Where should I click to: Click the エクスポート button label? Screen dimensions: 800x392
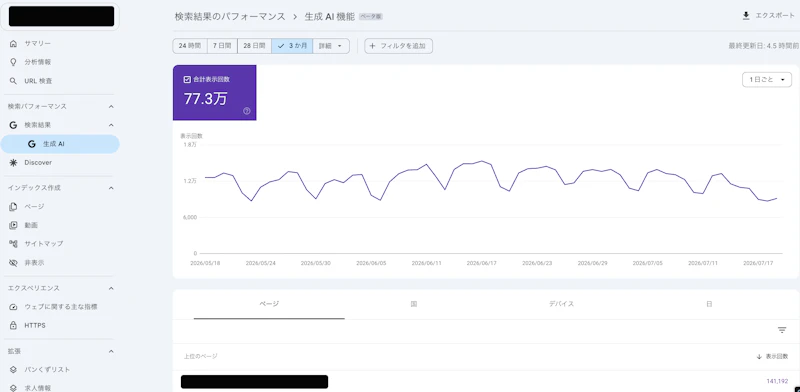tap(774, 16)
